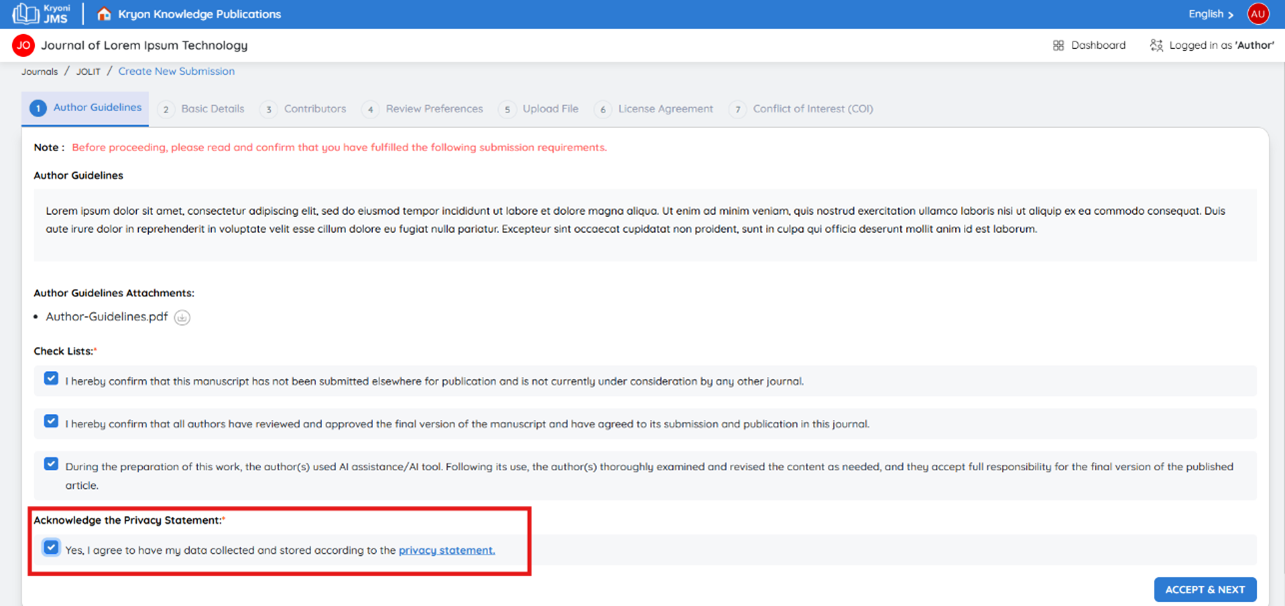Click the Kryon Knowledge Publications title

(x=199, y=14)
